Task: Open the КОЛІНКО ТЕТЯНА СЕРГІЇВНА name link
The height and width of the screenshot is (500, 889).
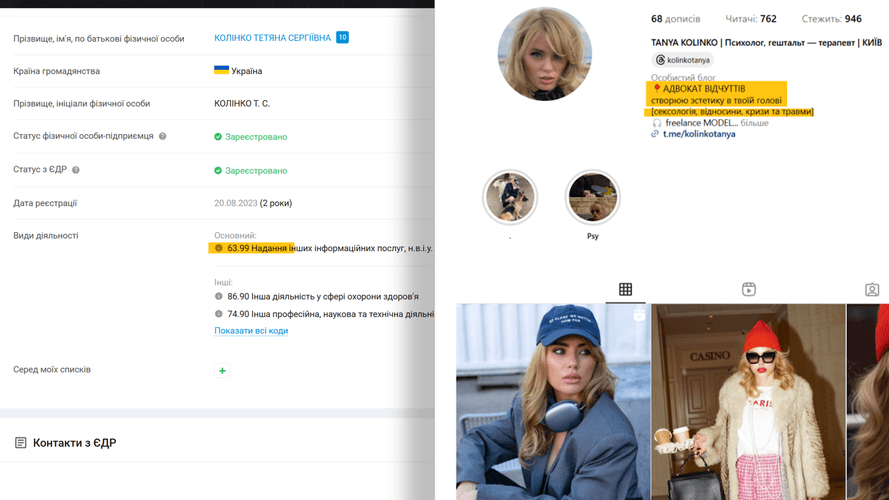Action: click(x=273, y=38)
